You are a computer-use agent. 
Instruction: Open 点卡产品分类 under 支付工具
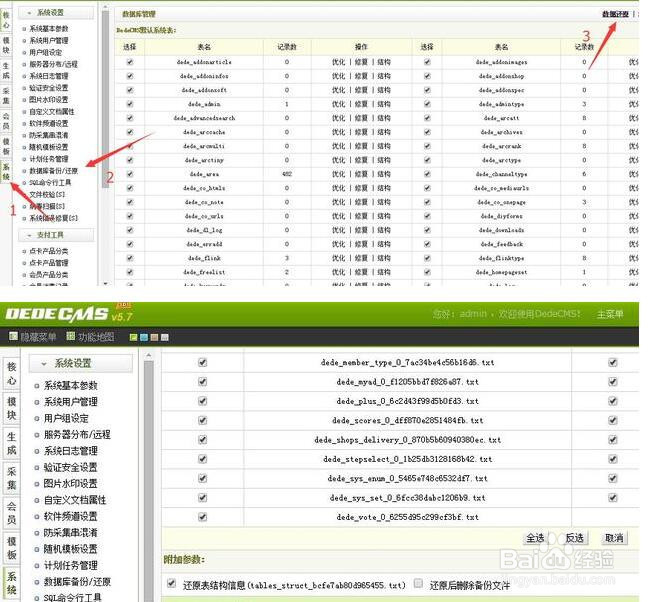(x=49, y=251)
